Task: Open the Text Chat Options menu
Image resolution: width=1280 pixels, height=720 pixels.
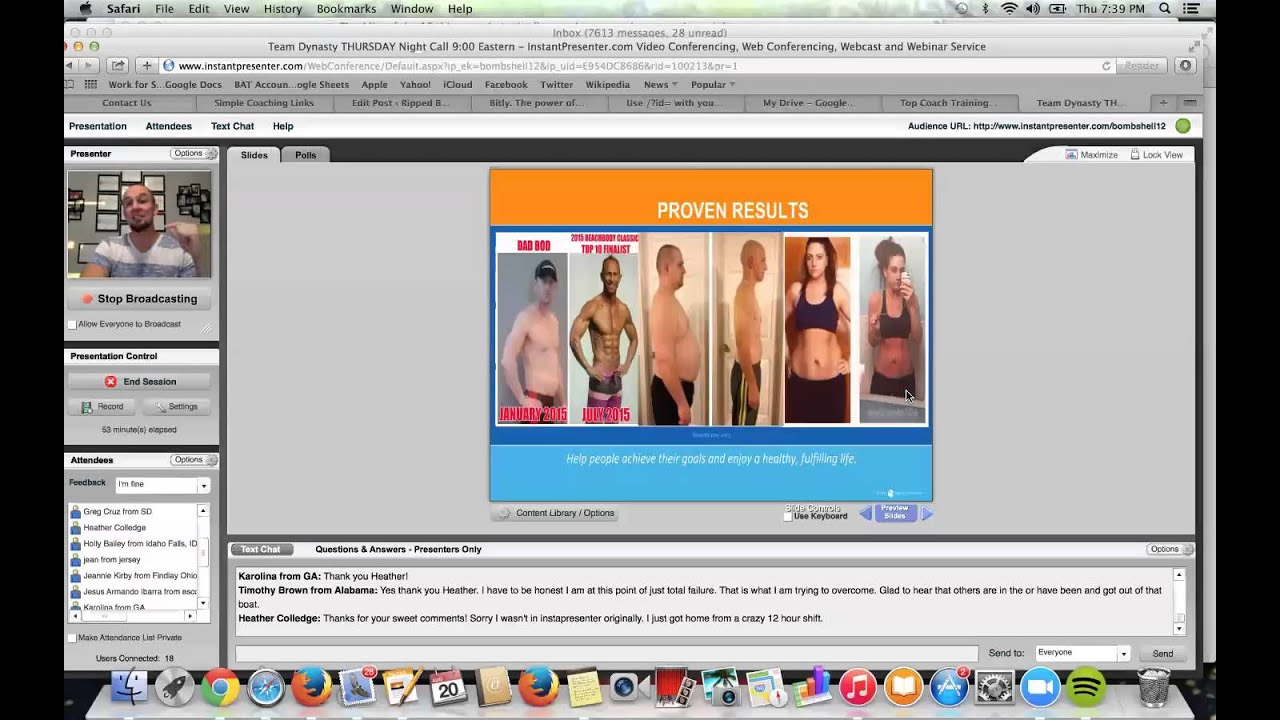Action: click(1168, 549)
